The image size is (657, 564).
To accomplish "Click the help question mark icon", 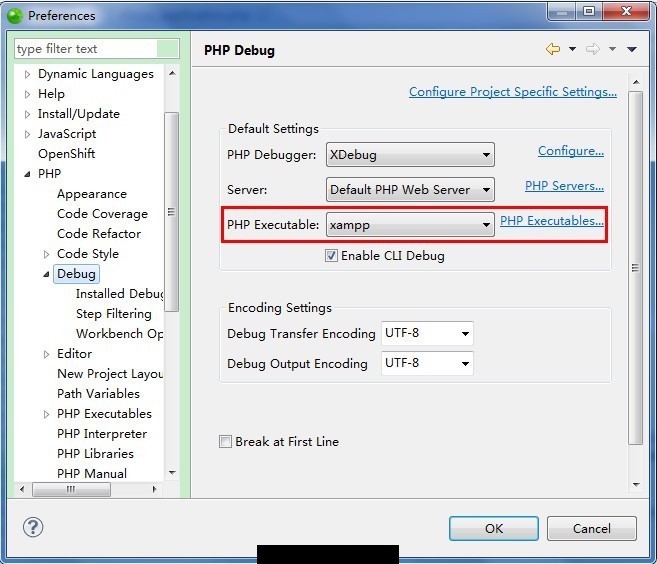I will 33,527.
